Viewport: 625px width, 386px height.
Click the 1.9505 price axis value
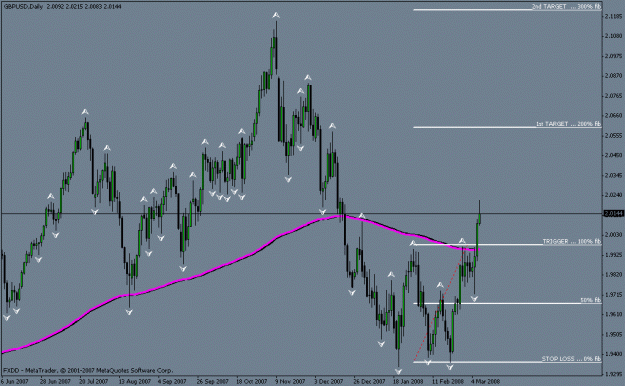tap(614, 334)
